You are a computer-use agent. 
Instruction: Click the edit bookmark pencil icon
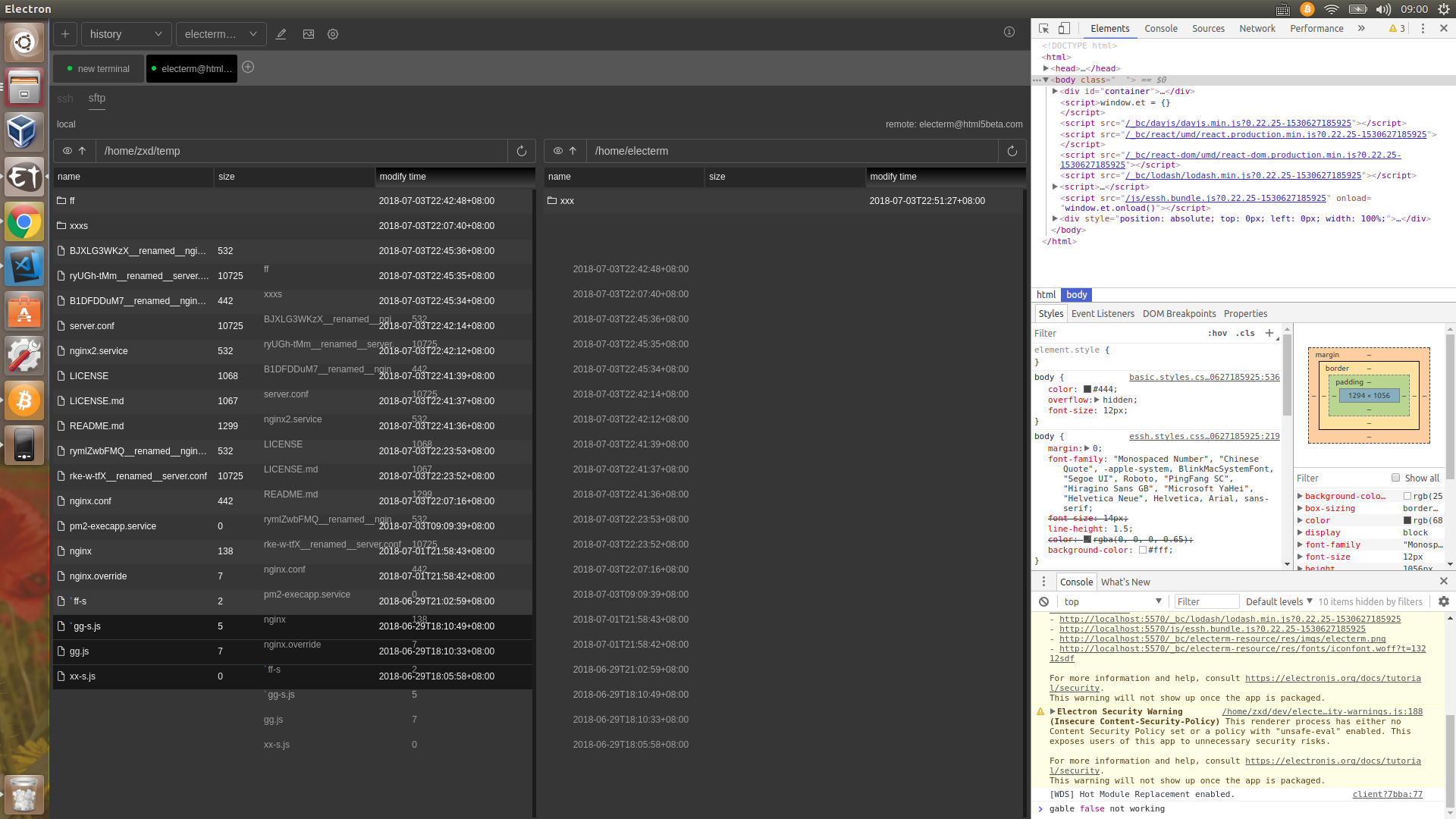[281, 34]
